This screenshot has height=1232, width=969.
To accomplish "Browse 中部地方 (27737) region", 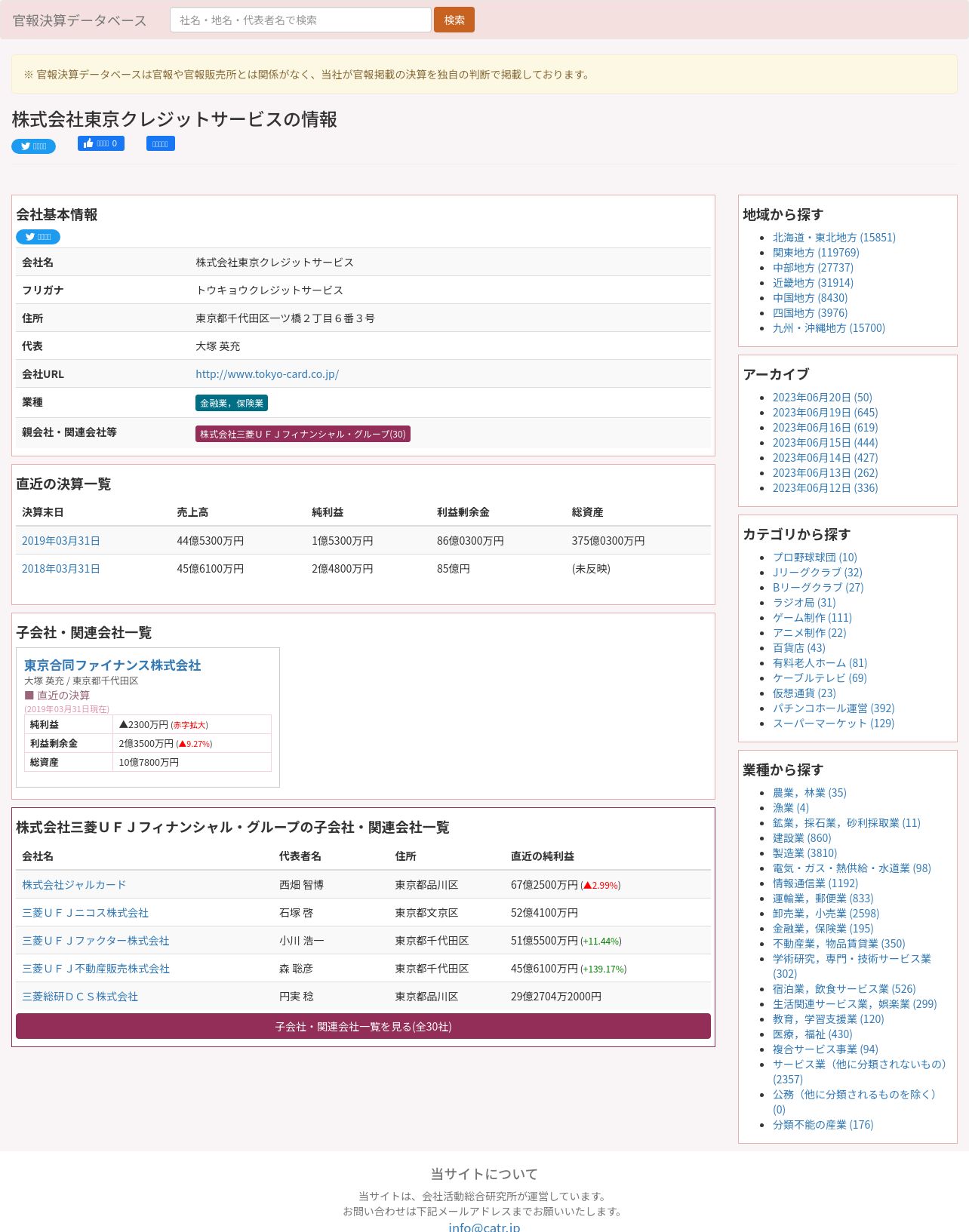I will (813, 268).
